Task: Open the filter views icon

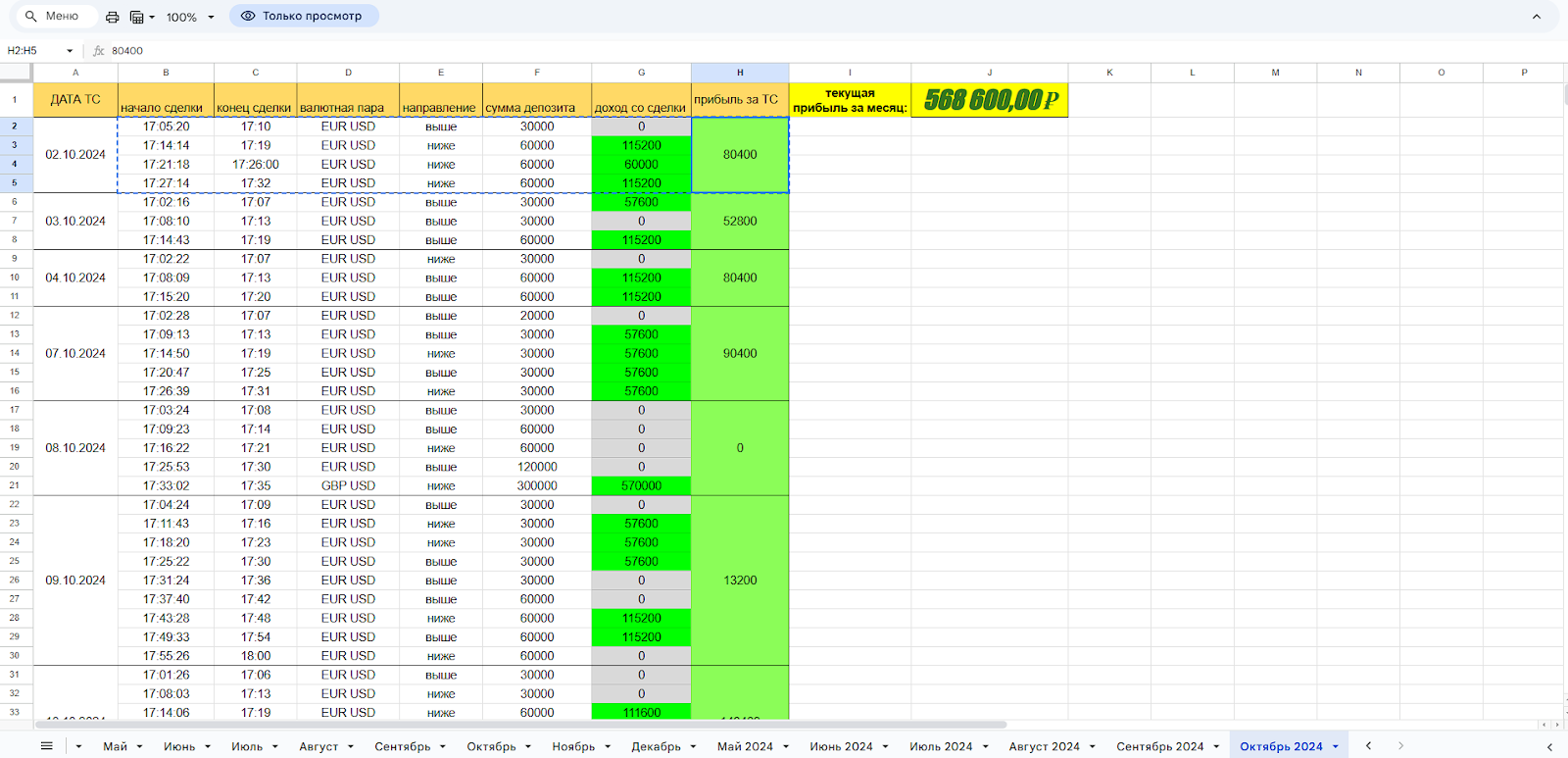Action: [x=136, y=17]
